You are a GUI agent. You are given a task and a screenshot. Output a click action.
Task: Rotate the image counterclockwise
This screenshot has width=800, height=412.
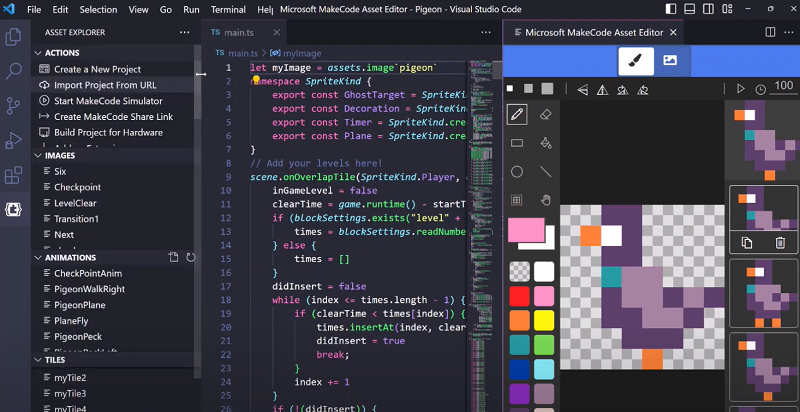click(x=643, y=90)
